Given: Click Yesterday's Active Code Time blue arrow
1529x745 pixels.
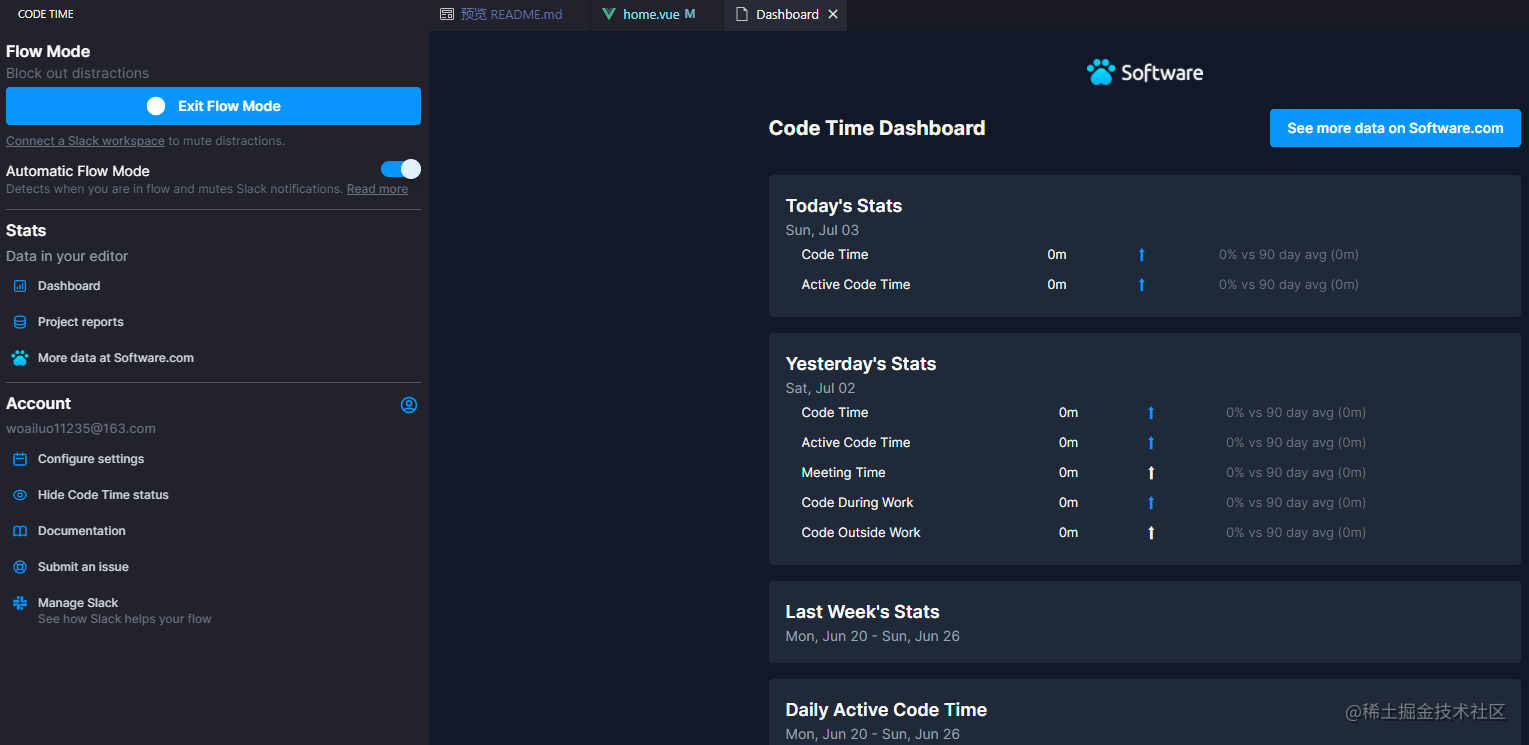Looking at the screenshot, I should (x=1151, y=443).
